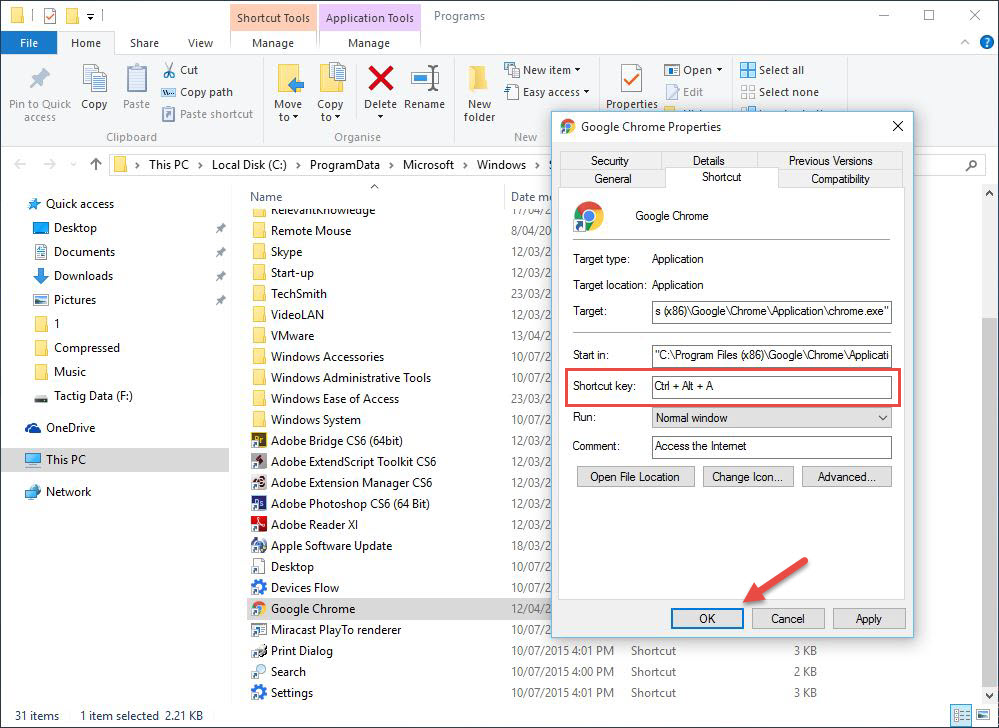
Task: Open the File menu tab
Action: [29, 43]
